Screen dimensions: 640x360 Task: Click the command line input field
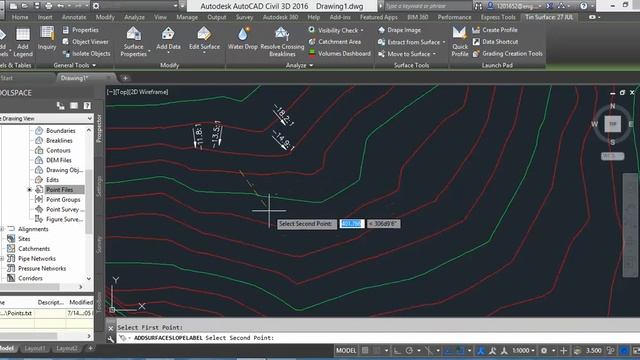point(378,338)
